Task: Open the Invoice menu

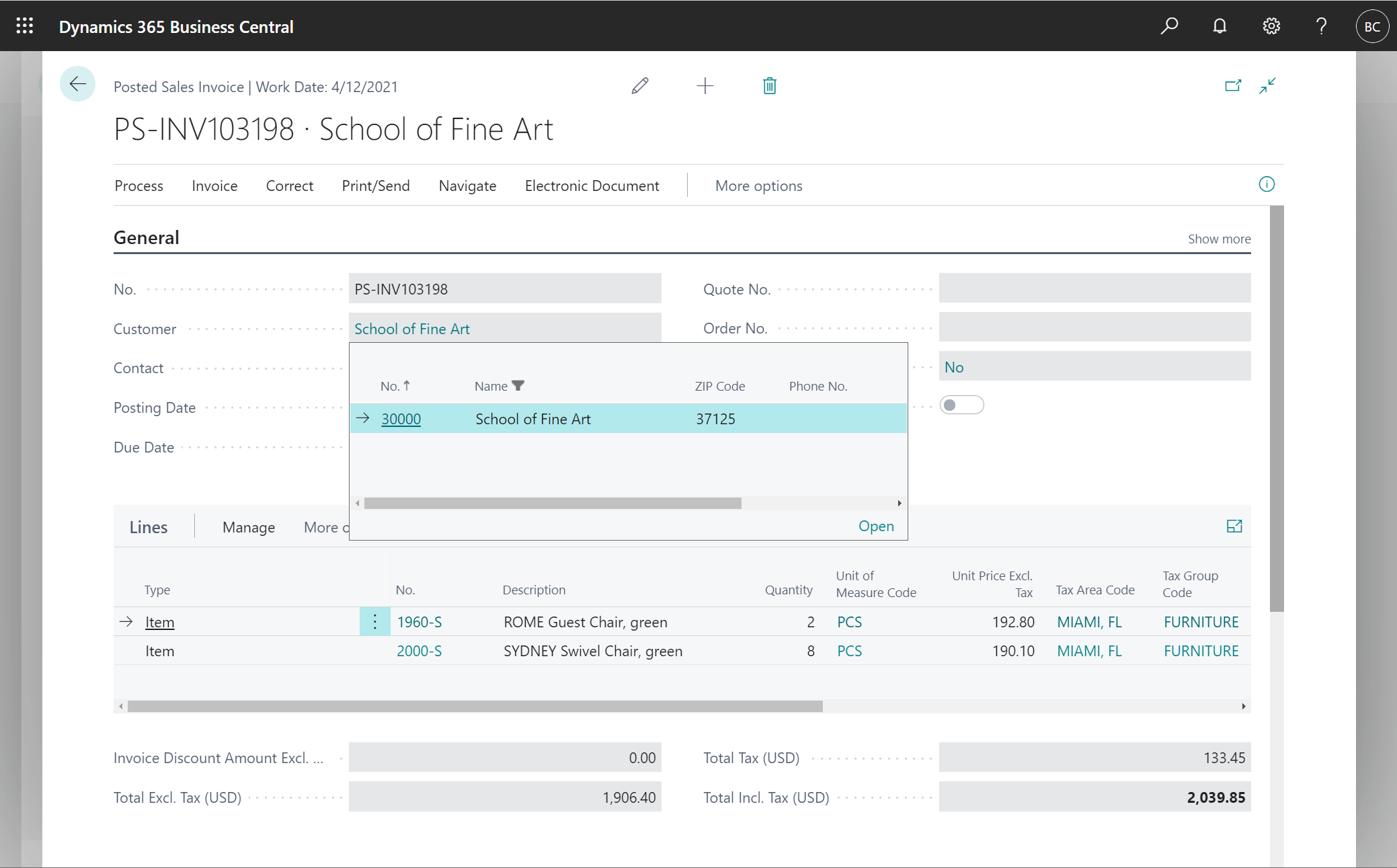Action: coord(214,186)
